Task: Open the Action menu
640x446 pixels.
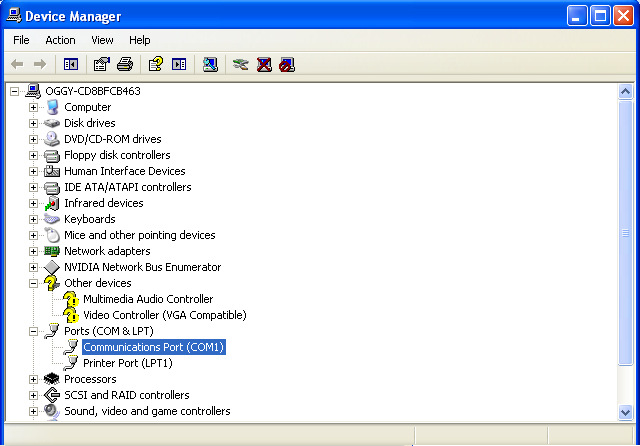Action: coord(60,40)
